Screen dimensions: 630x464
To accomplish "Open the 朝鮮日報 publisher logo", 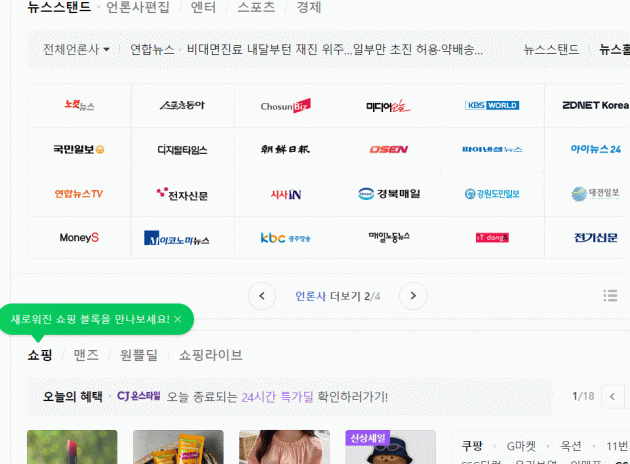I will click(285, 149).
